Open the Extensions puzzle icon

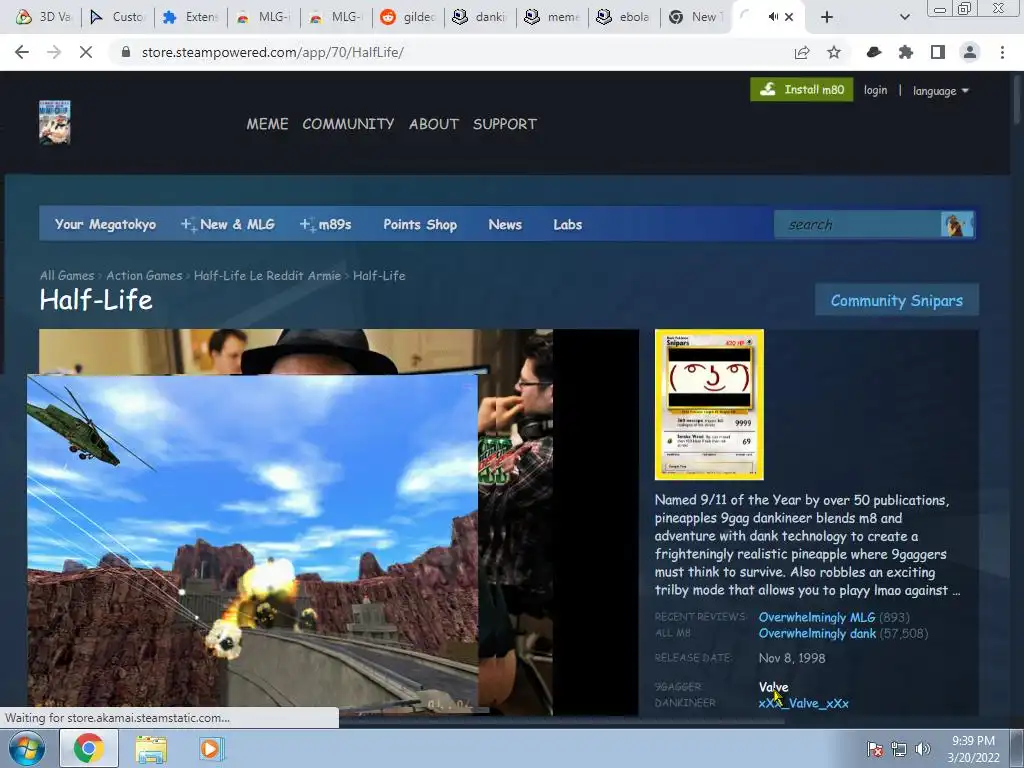[906, 52]
